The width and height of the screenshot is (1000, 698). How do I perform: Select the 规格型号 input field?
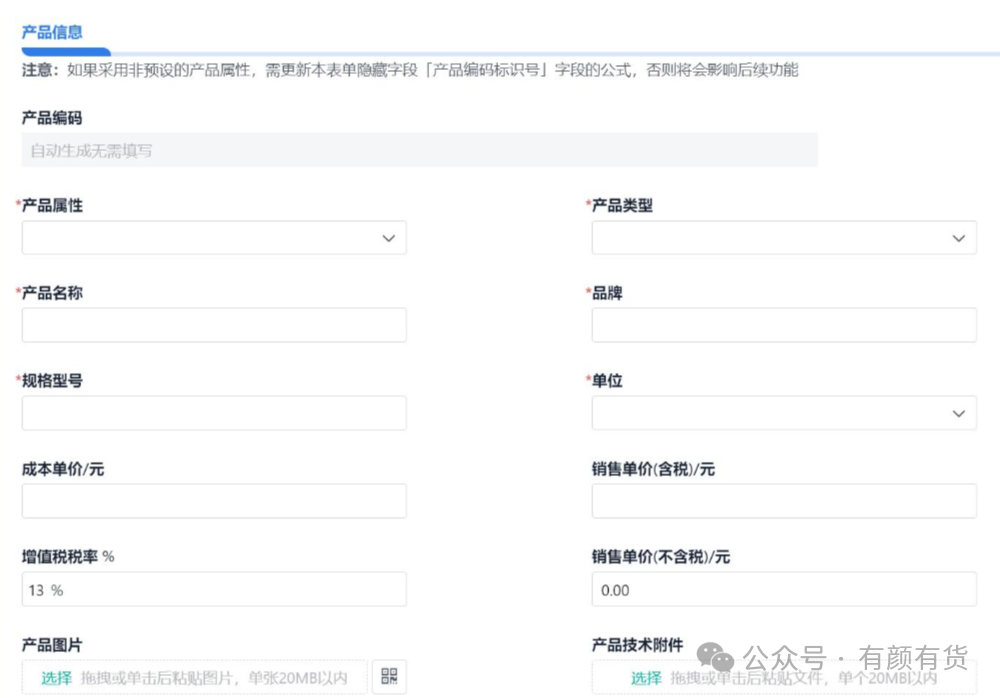pos(214,413)
